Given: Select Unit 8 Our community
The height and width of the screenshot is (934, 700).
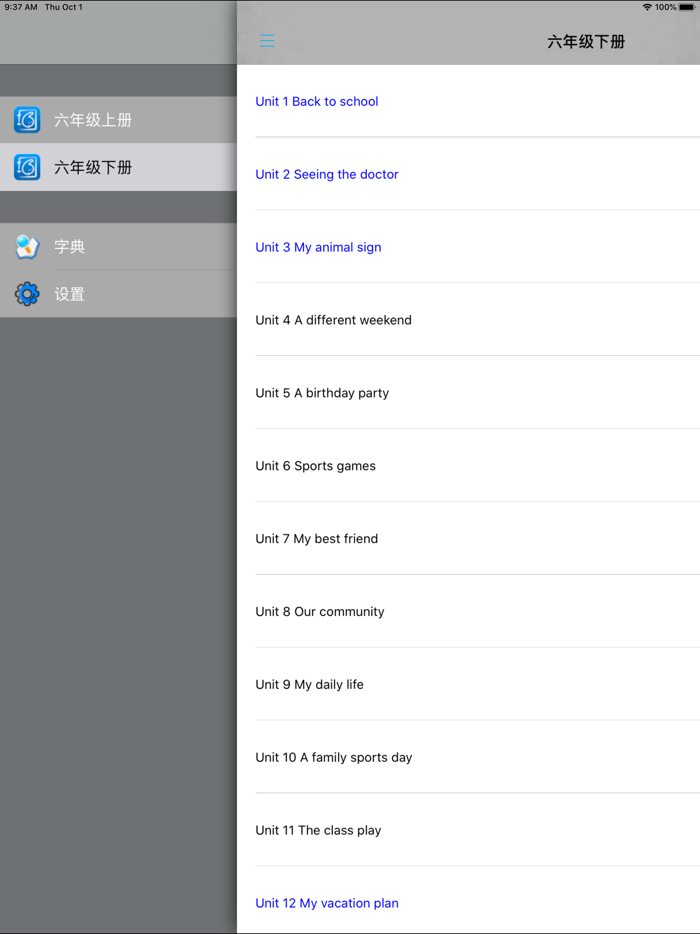Looking at the screenshot, I should 468,611.
